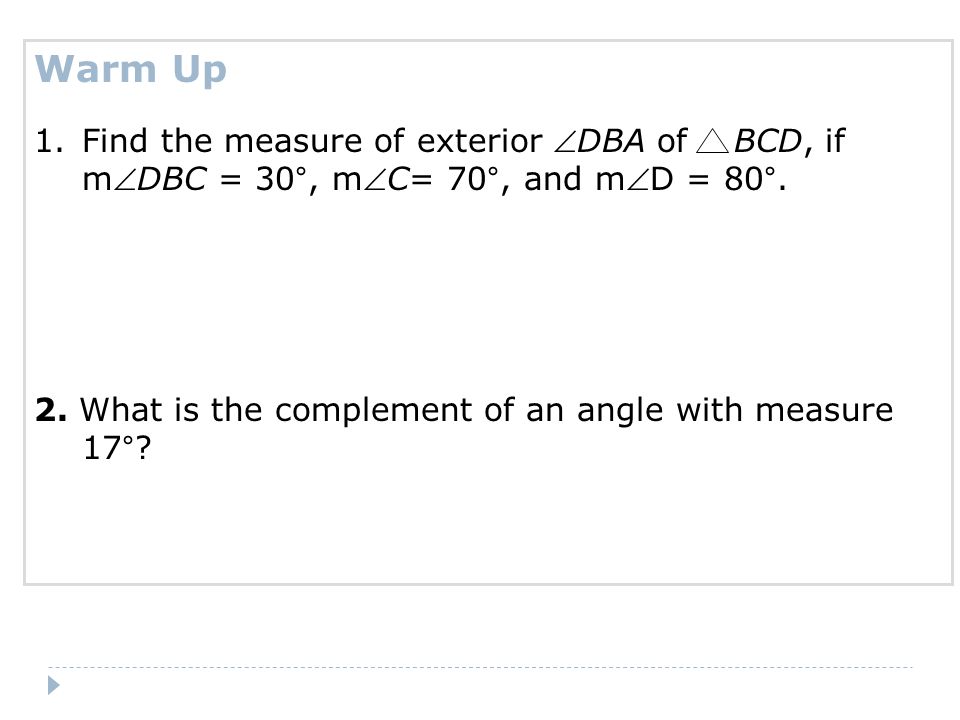Click the triangle symbol before BCD

(x=712, y=141)
